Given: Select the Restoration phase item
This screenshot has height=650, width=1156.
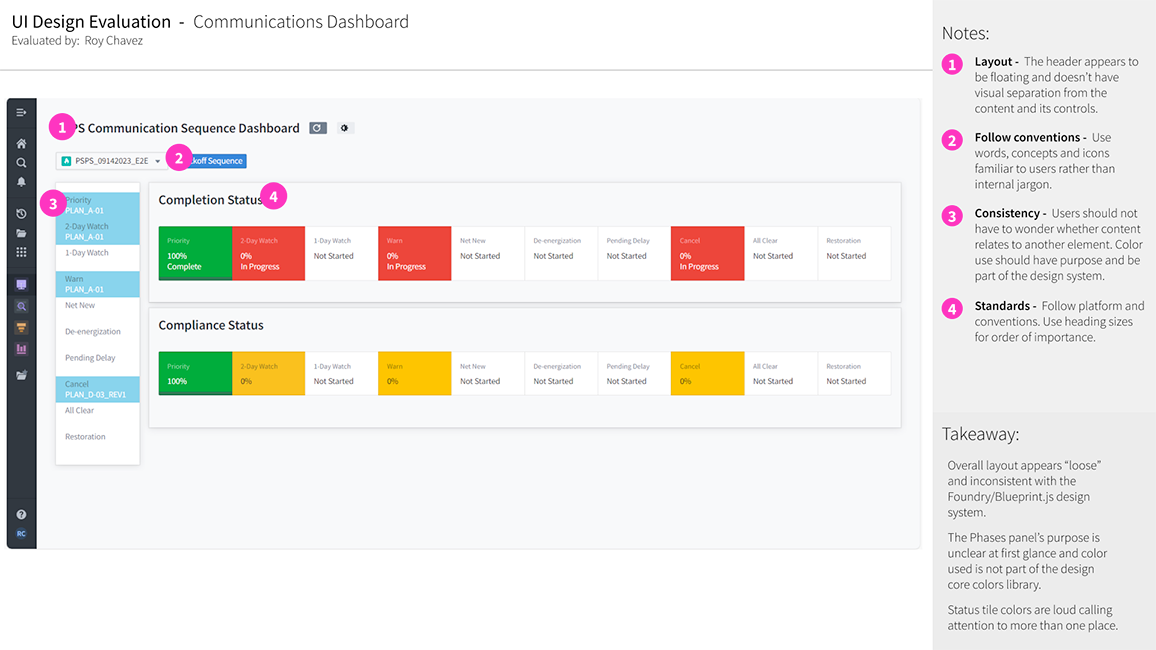Looking at the screenshot, I should coord(97,437).
